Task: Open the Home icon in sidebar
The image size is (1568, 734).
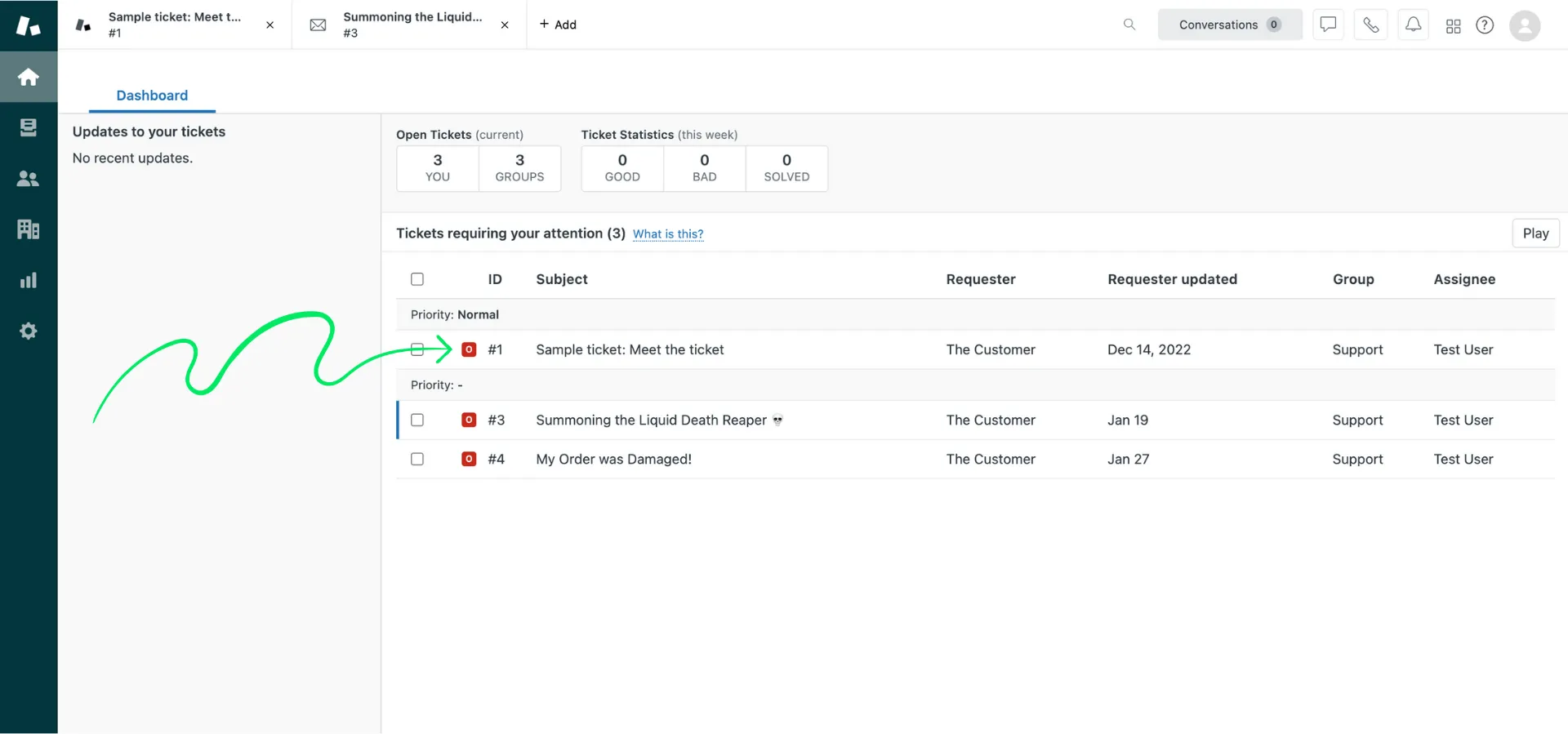Action: coord(29,77)
